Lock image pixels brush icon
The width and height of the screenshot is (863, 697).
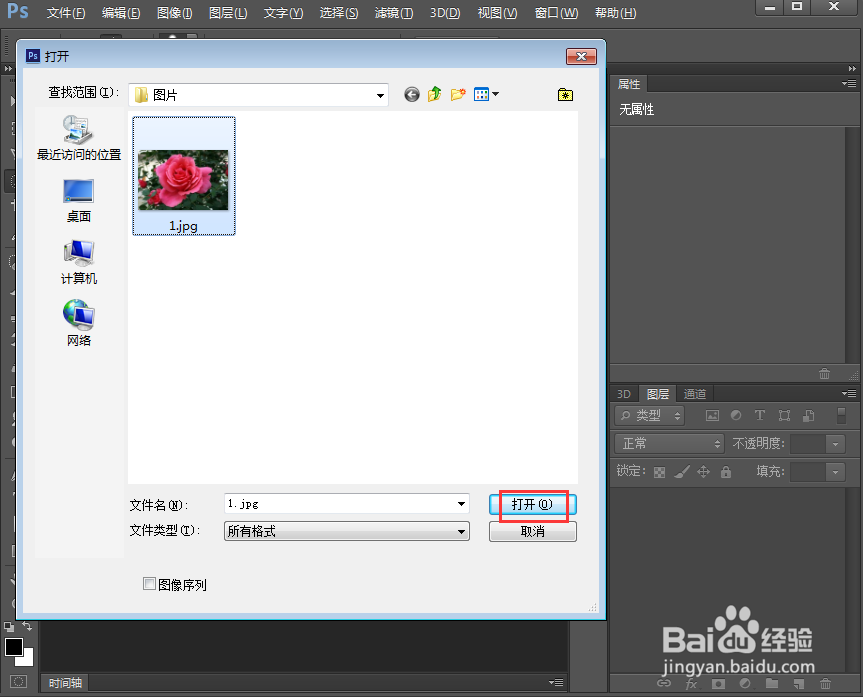click(x=681, y=472)
